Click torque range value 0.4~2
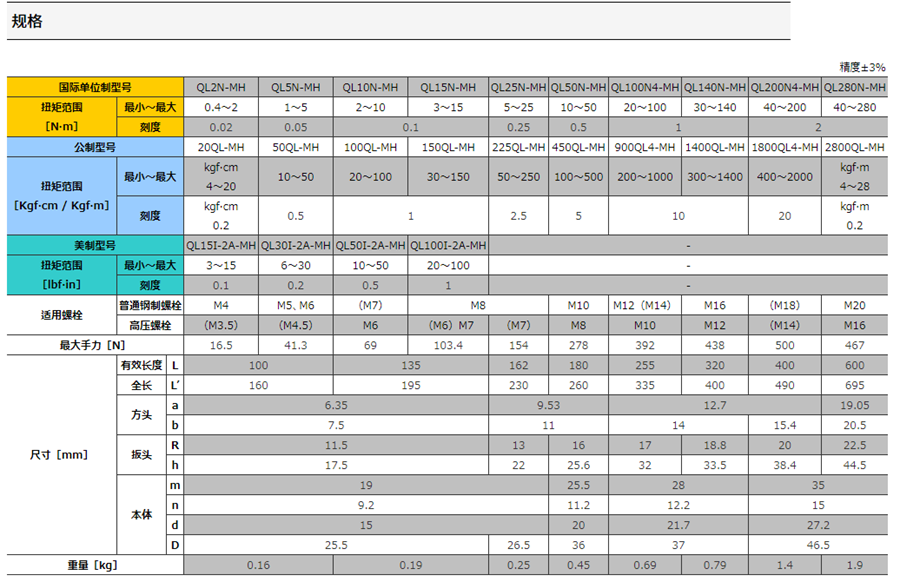 click(220, 107)
